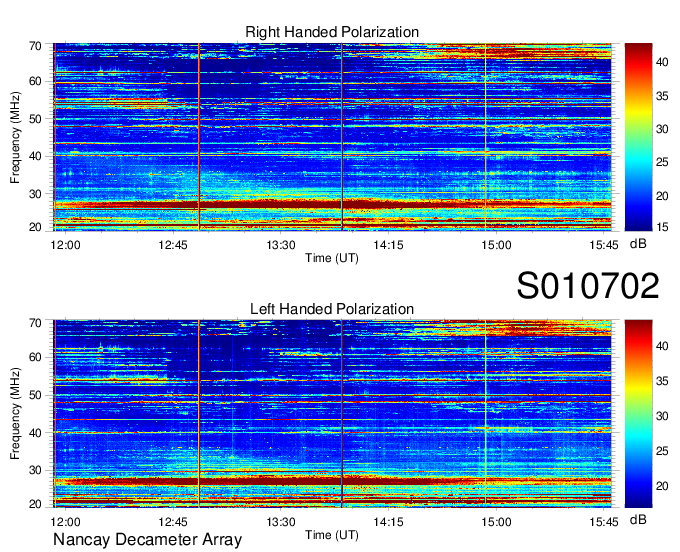680x552 pixels.
Task: Click 14:15 tick under Left Handed plot
Action: click(389, 522)
